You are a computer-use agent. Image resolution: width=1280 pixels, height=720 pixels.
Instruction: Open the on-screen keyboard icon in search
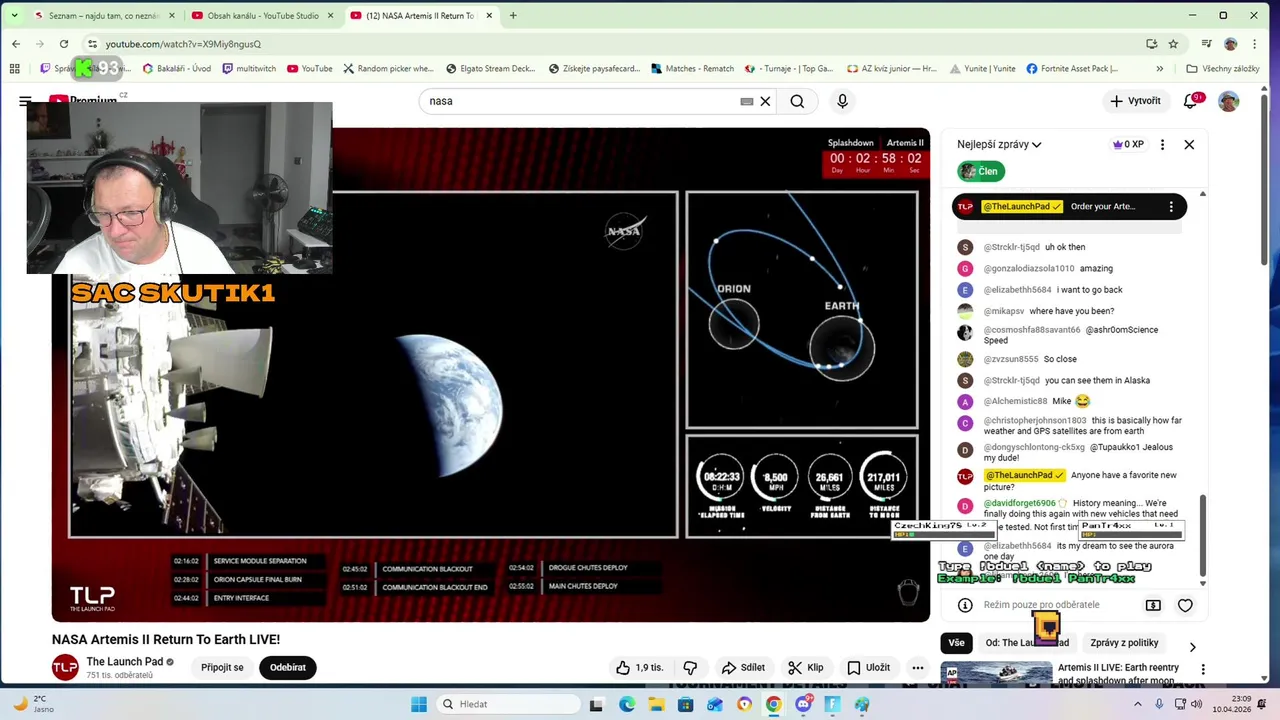pyautogui.click(x=746, y=101)
